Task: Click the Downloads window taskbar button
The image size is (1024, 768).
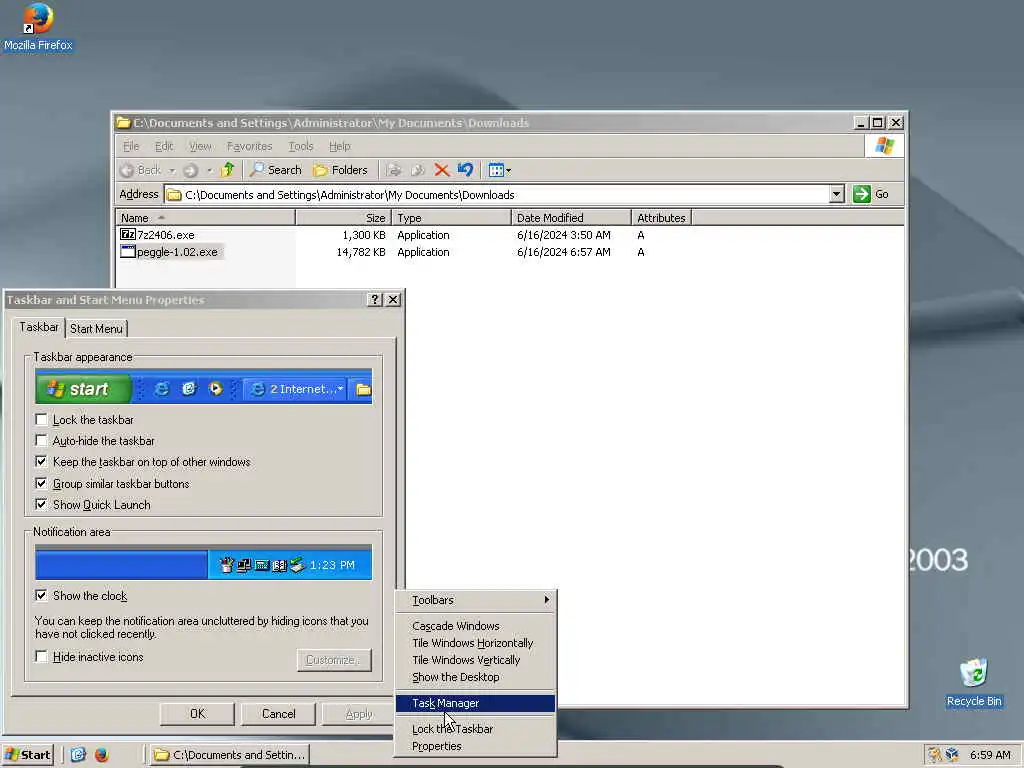Action: pyautogui.click(x=229, y=755)
